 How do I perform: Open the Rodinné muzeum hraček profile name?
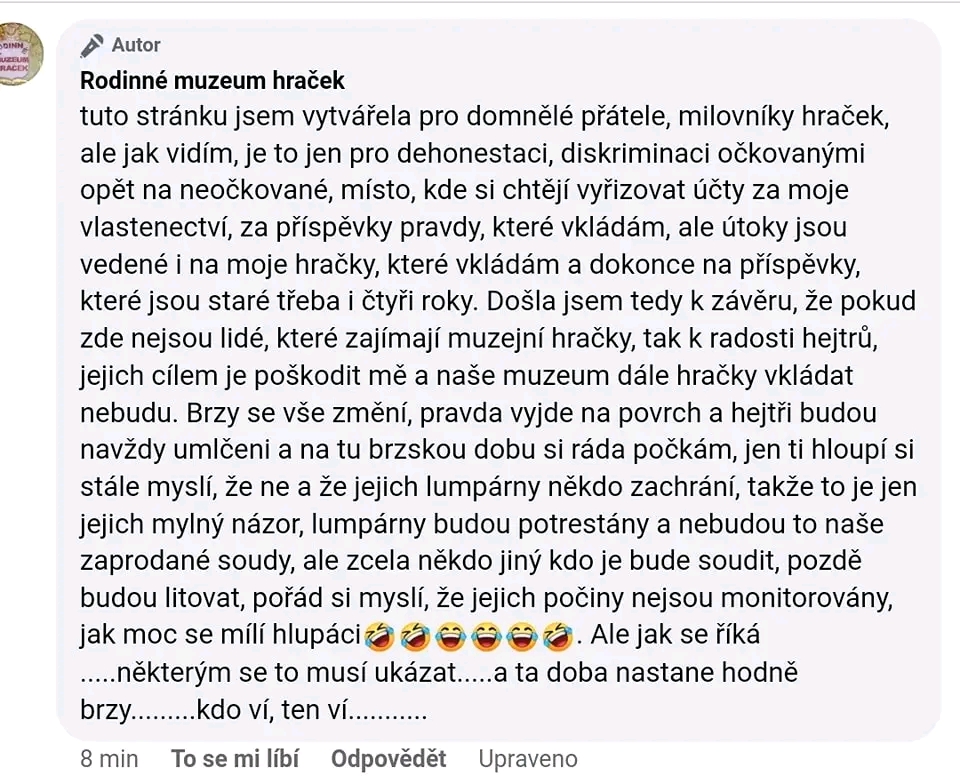(x=211, y=80)
